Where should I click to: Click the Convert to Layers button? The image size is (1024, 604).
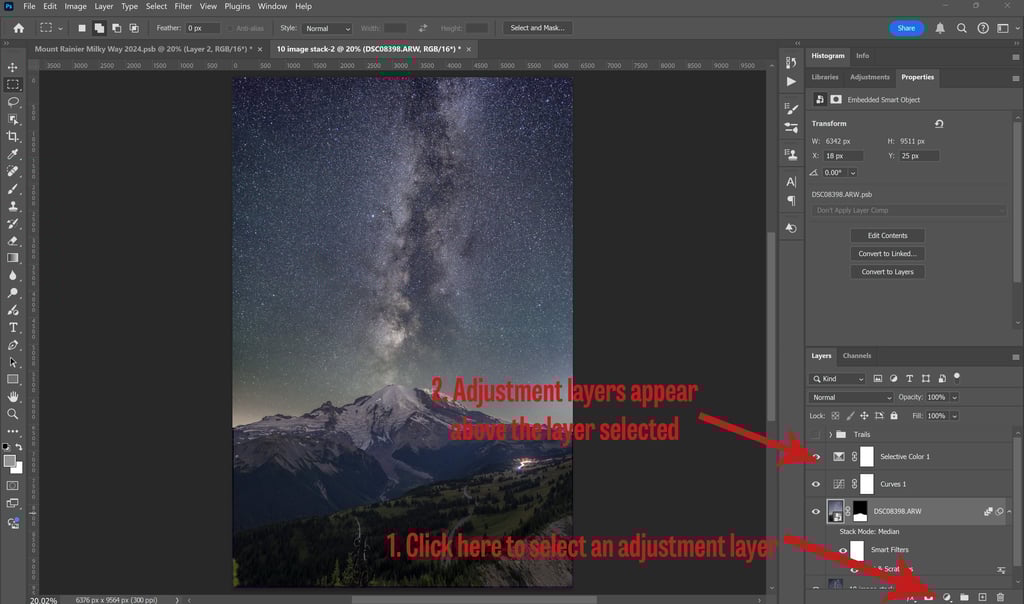[x=887, y=272]
